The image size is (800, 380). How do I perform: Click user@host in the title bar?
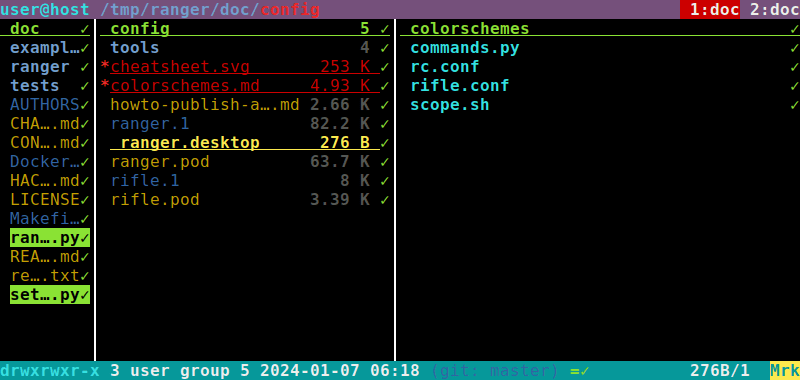pos(44,9)
